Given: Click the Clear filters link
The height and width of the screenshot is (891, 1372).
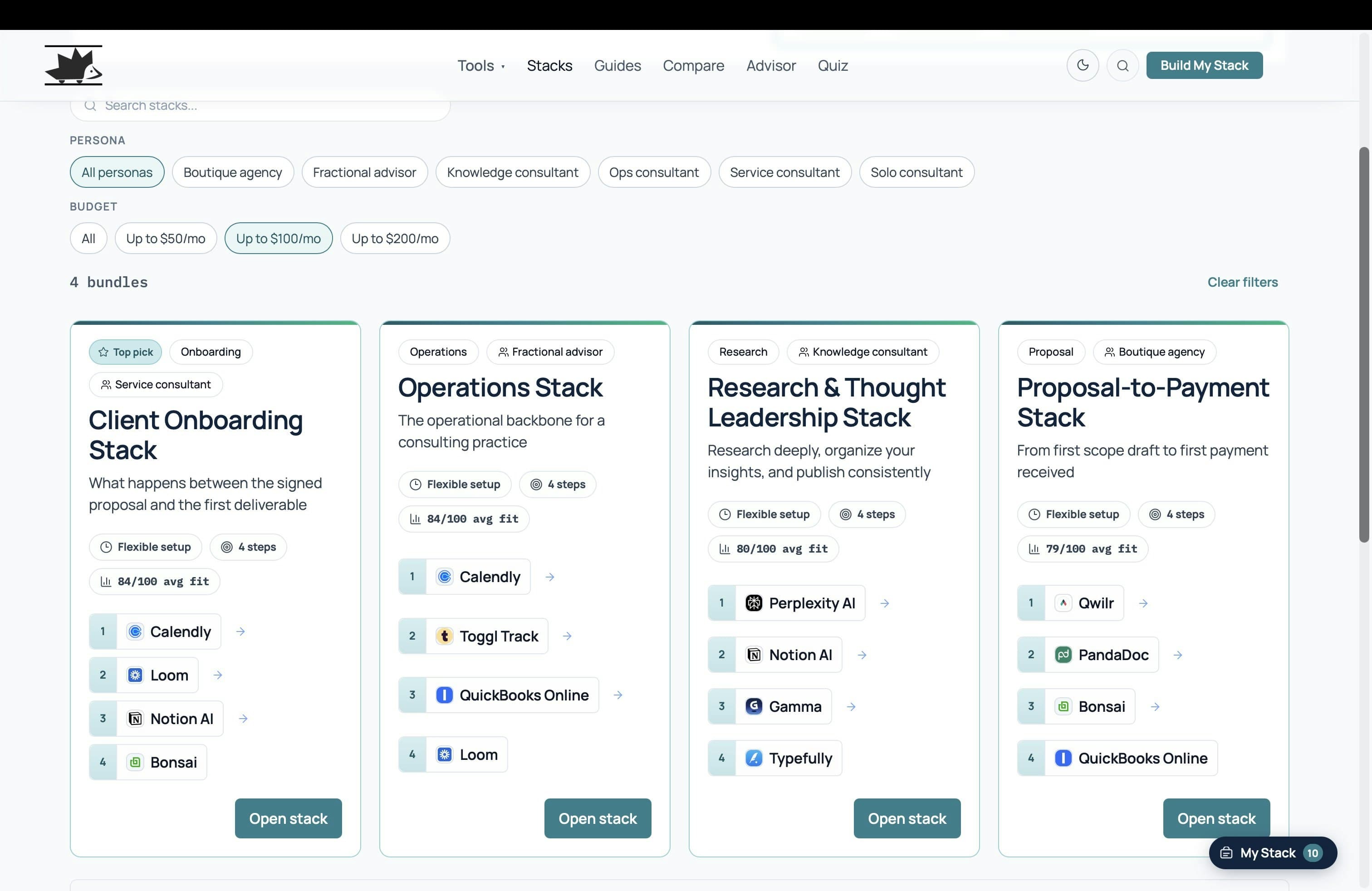Looking at the screenshot, I should 1243,282.
